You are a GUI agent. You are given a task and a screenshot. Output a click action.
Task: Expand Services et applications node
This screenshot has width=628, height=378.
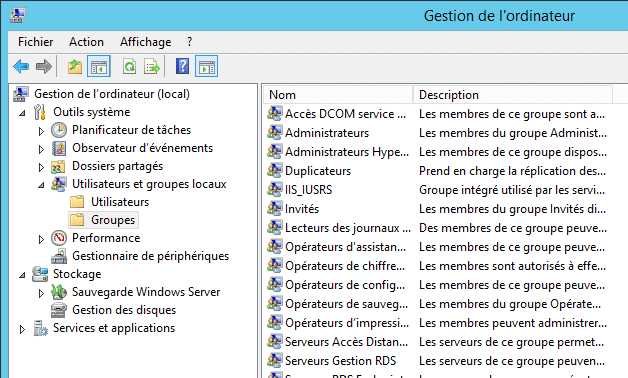[x=22, y=329]
